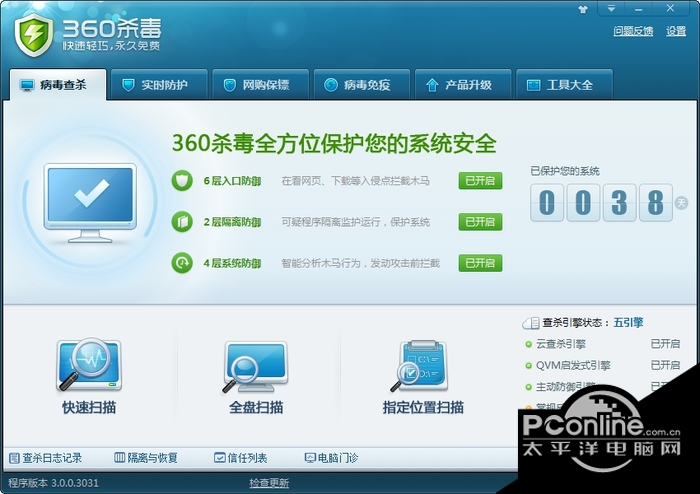Toggle QVM启发式引擎 已开启 status
Image resolution: width=700 pixels, height=494 pixels.
point(665,365)
